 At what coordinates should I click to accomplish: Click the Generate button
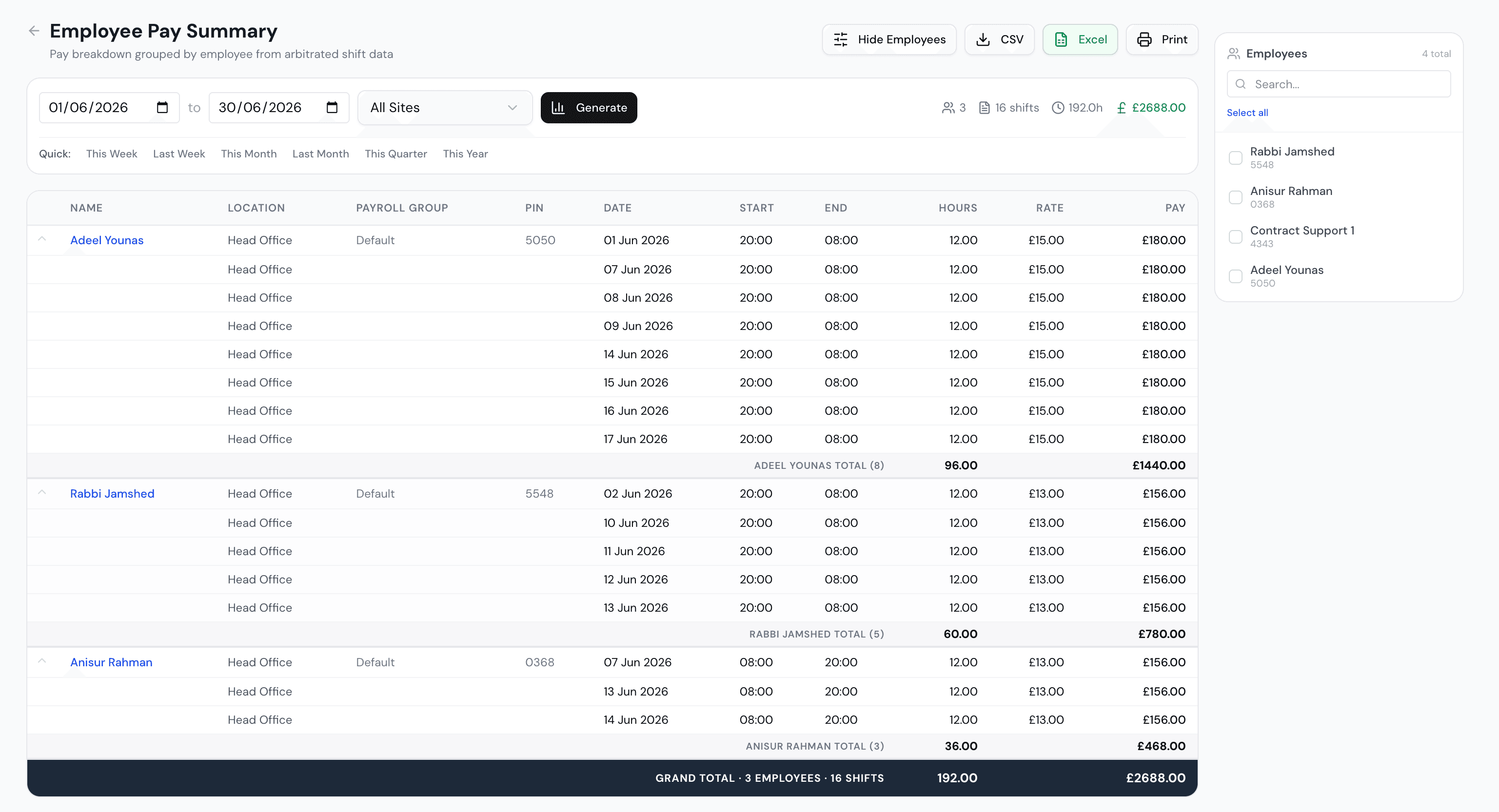589,108
